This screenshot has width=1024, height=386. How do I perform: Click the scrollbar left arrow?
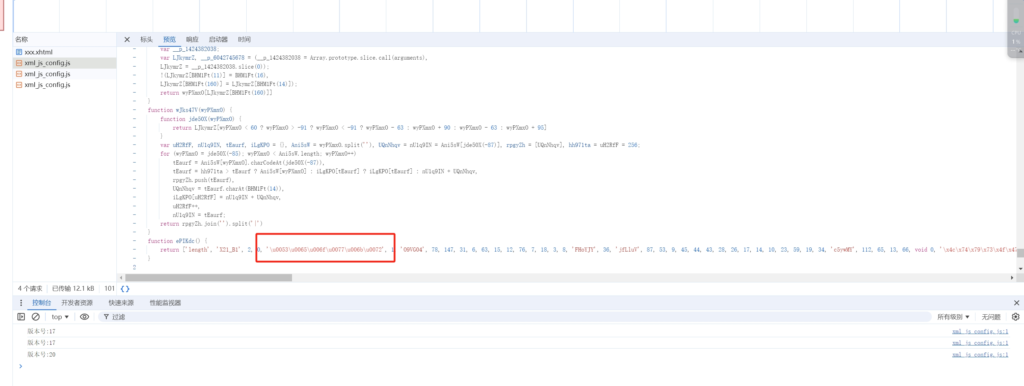tap(121, 278)
